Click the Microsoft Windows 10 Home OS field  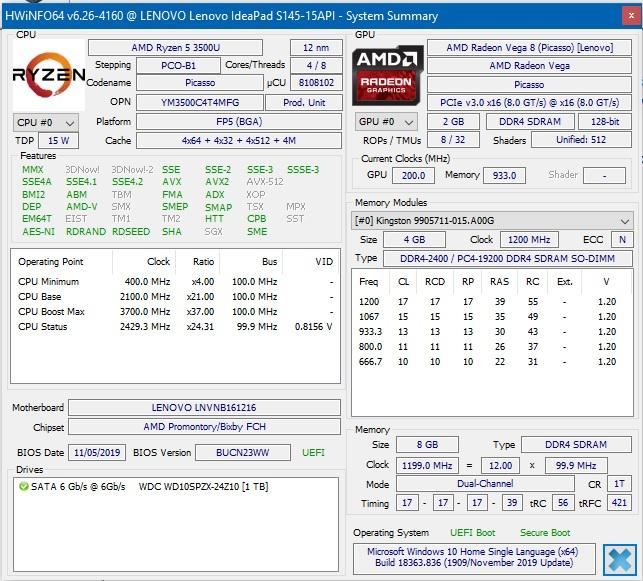tap(474, 557)
